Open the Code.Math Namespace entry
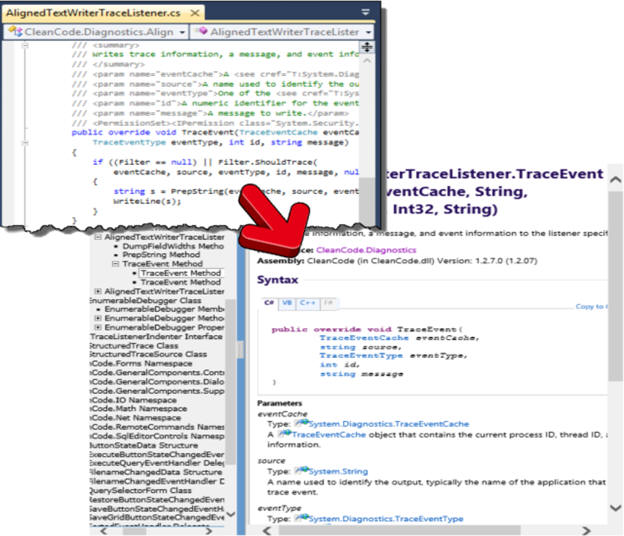 pos(138,409)
